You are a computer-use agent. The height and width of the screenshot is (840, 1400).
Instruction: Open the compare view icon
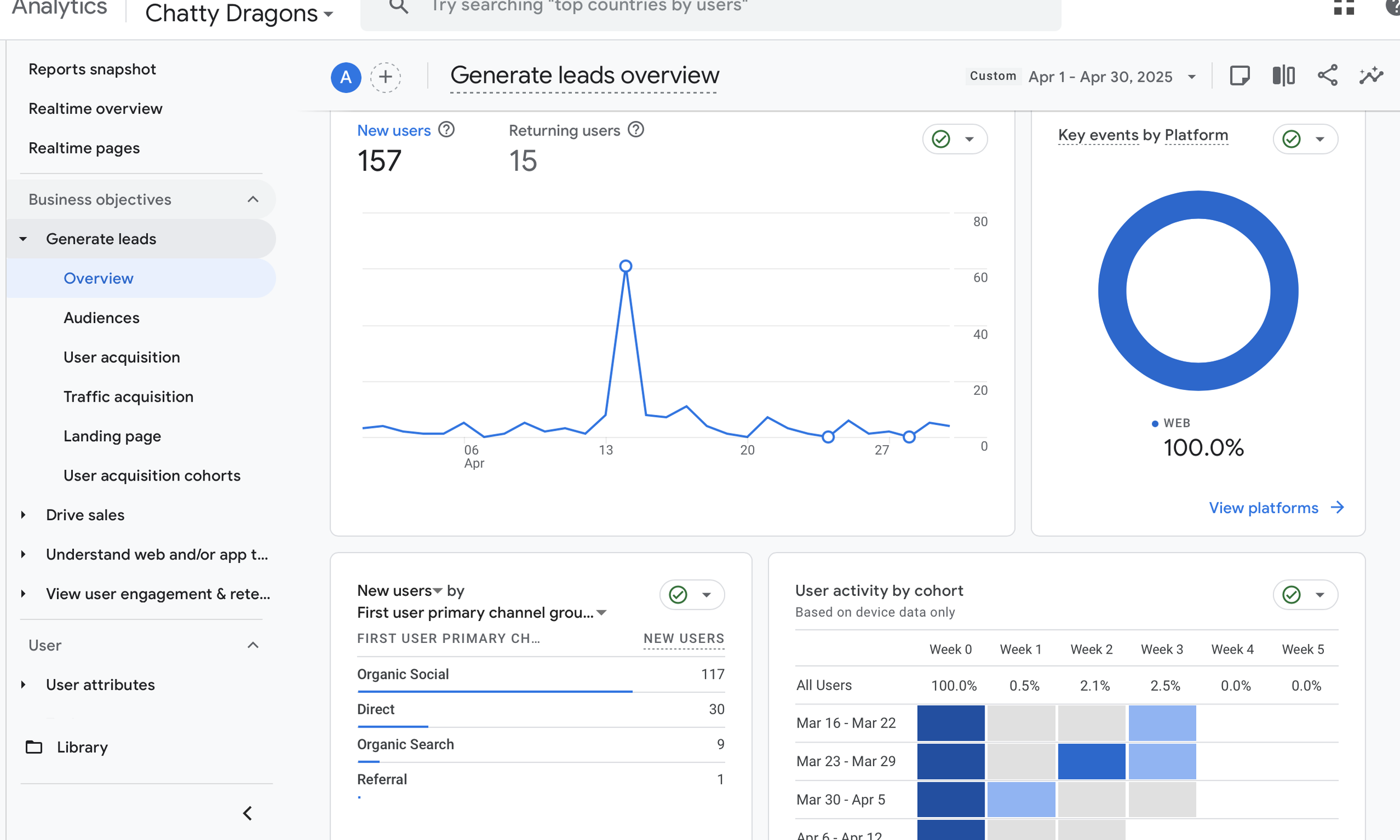coord(1283,76)
